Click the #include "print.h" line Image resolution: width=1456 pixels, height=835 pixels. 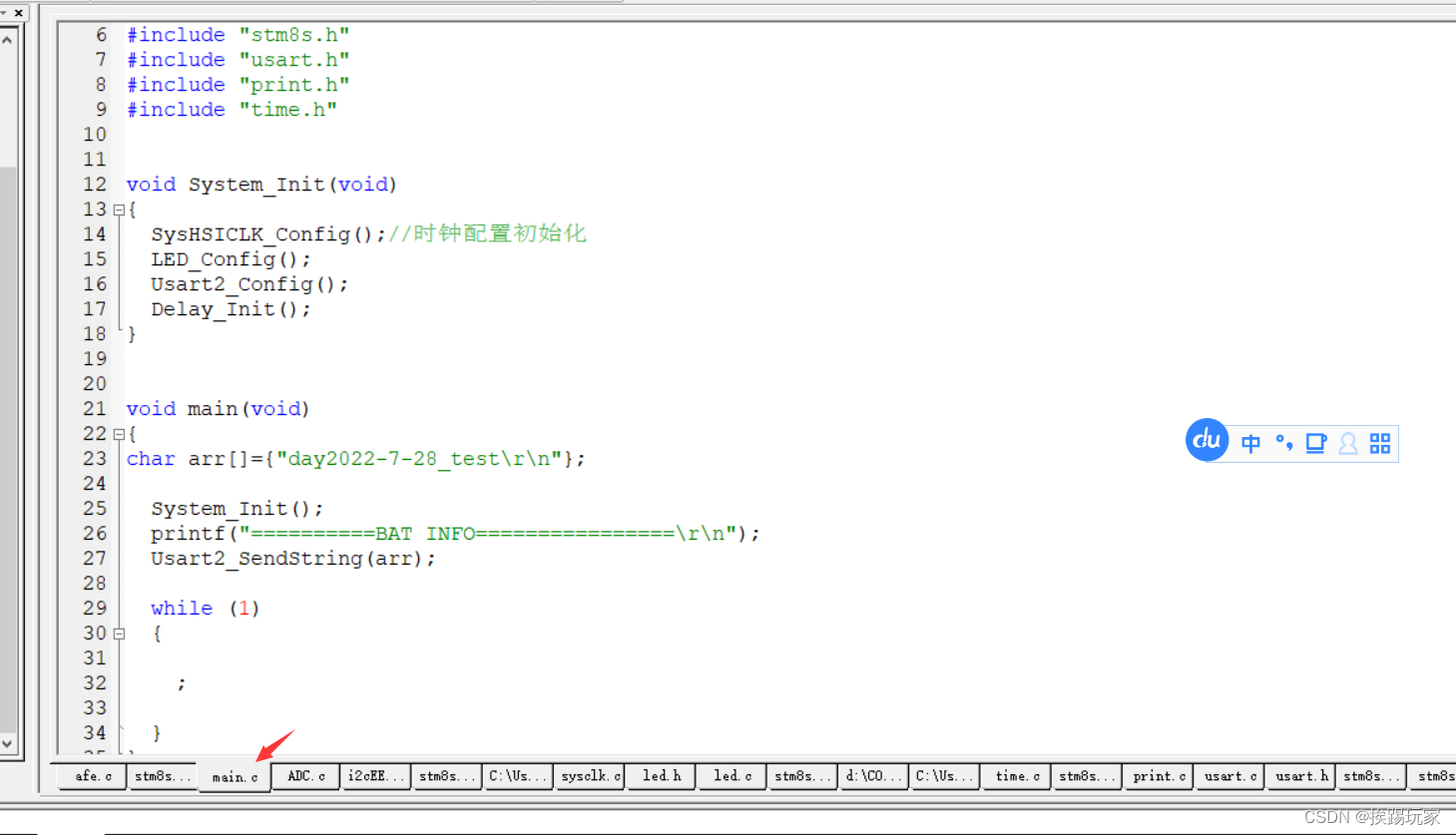point(238,85)
